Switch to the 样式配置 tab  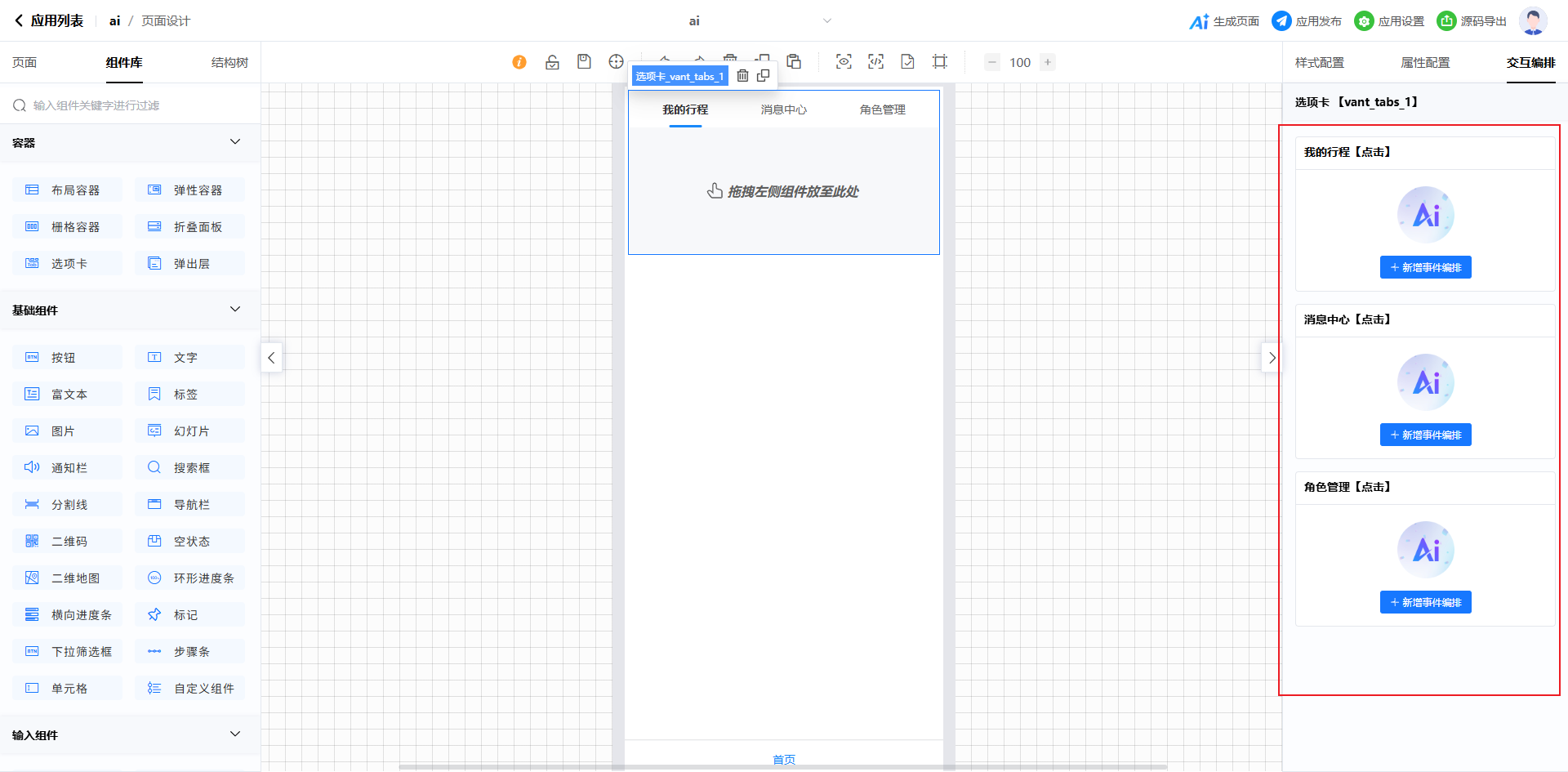pyautogui.click(x=1319, y=63)
